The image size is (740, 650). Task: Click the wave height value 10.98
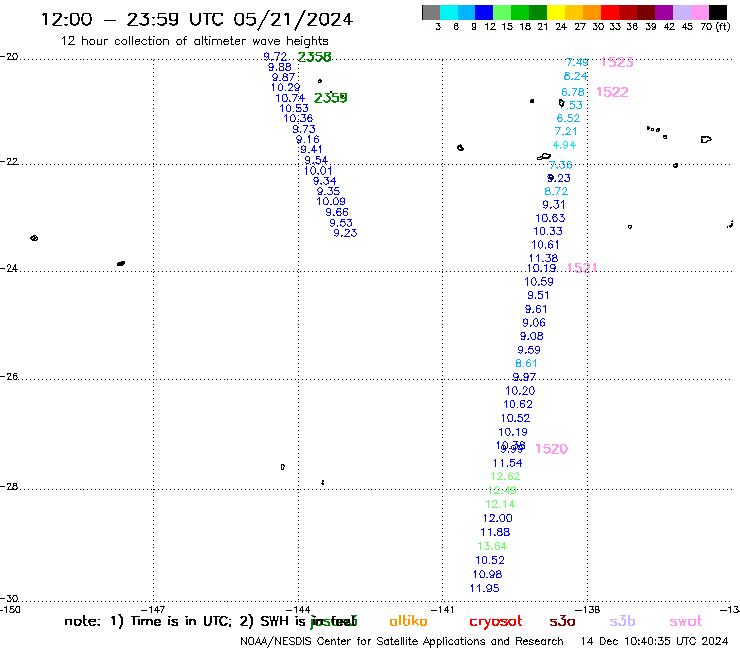(487, 574)
